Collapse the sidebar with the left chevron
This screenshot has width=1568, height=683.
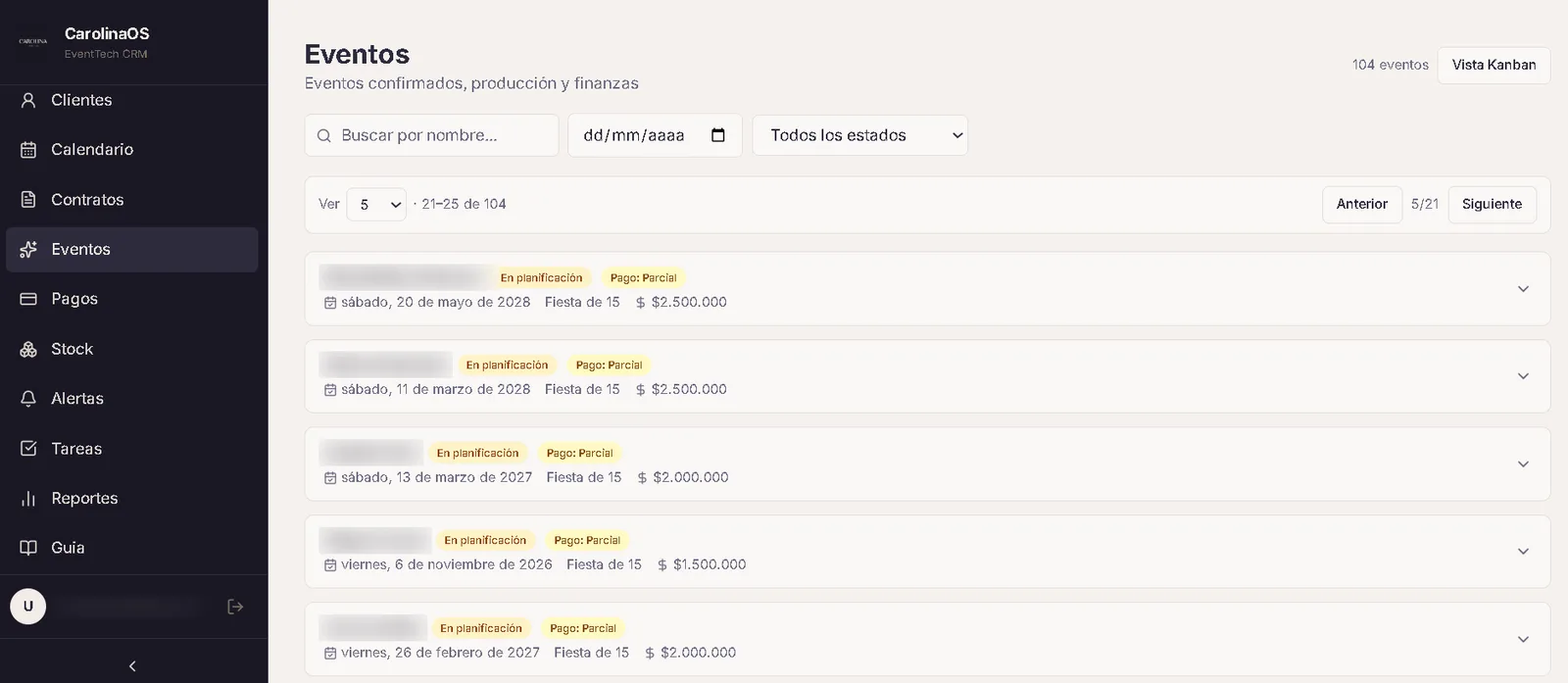132,666
